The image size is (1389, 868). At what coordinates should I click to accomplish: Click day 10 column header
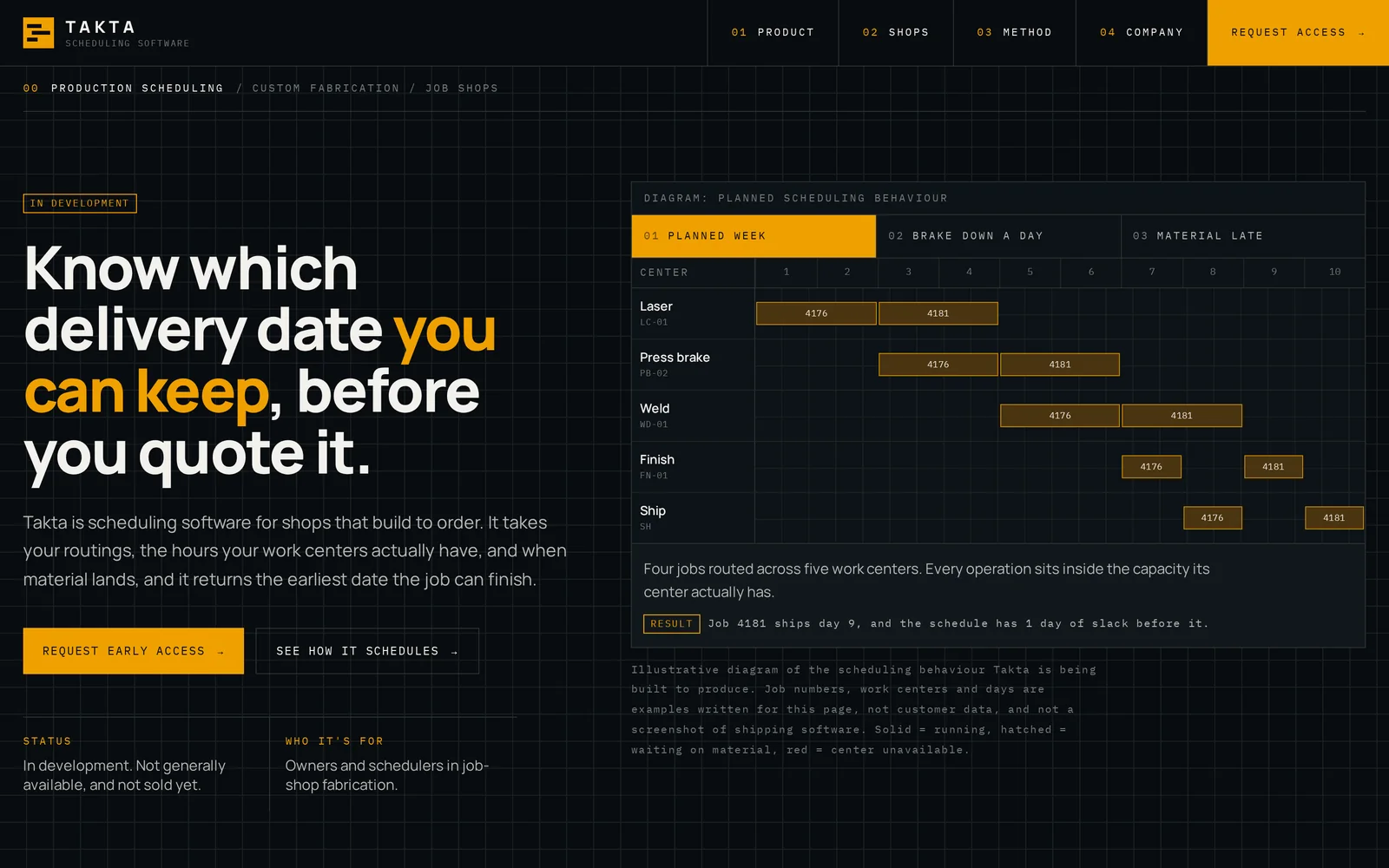pos(1334,273)
